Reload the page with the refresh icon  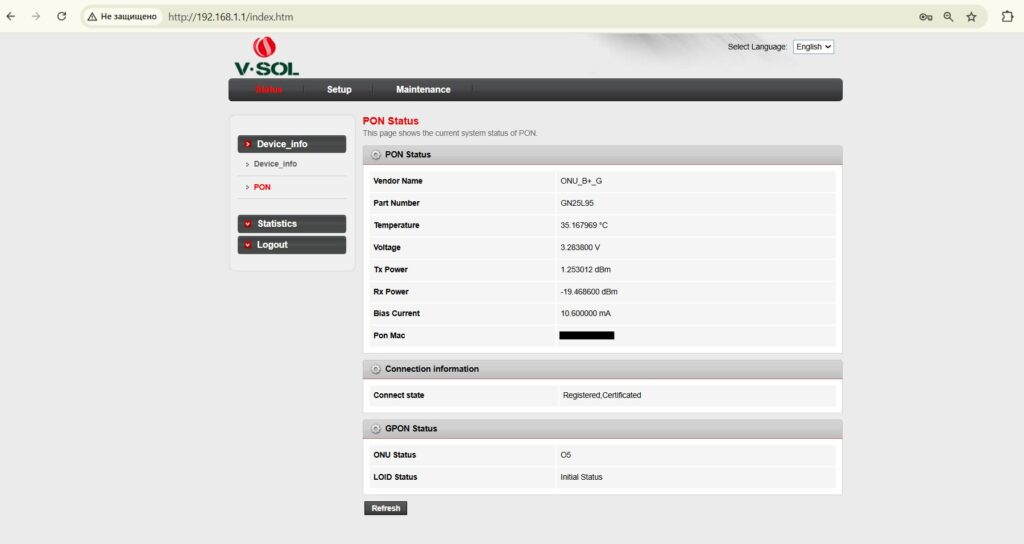(x=62, y=17)
